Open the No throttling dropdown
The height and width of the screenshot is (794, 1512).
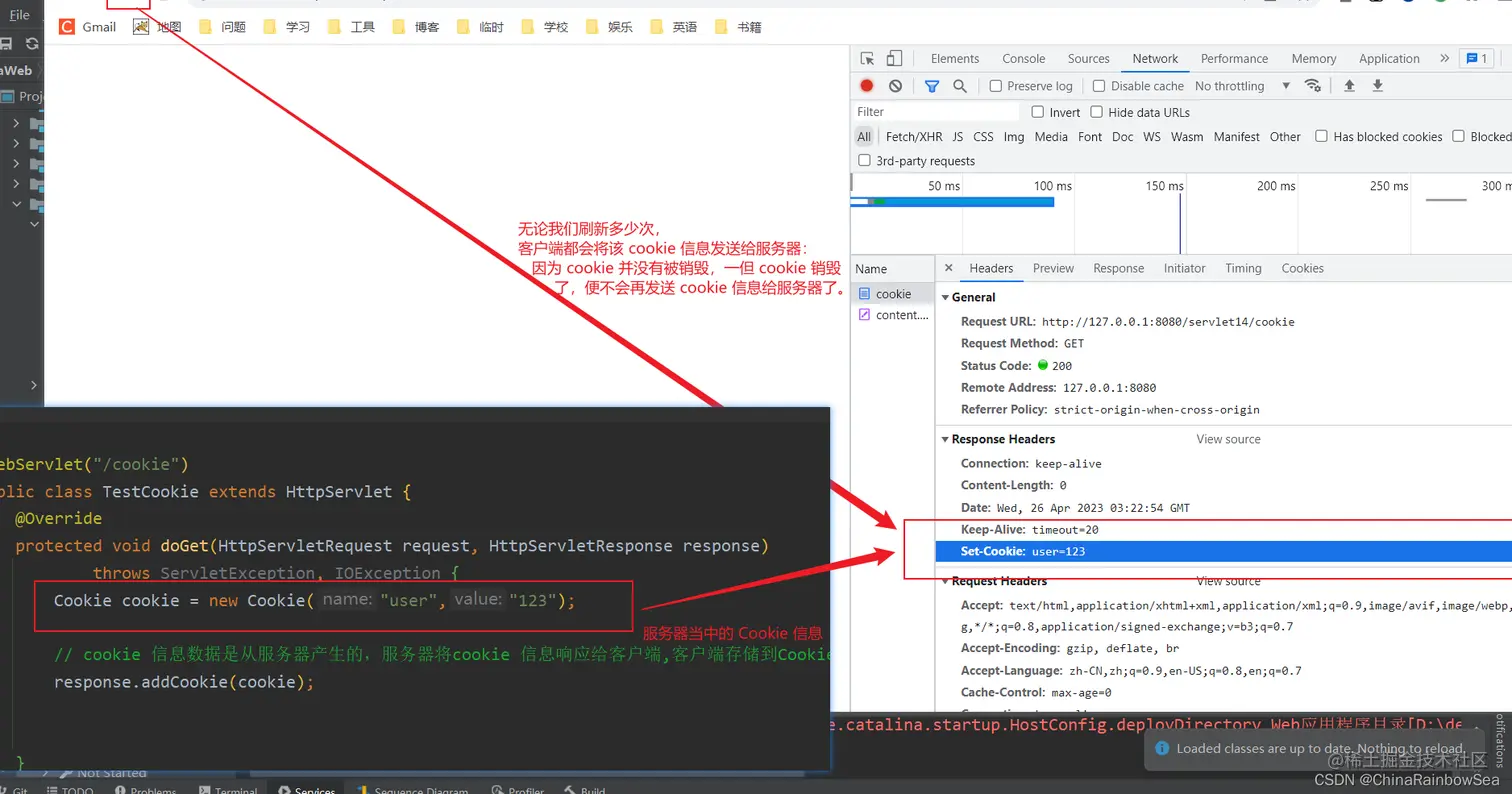1243,86
